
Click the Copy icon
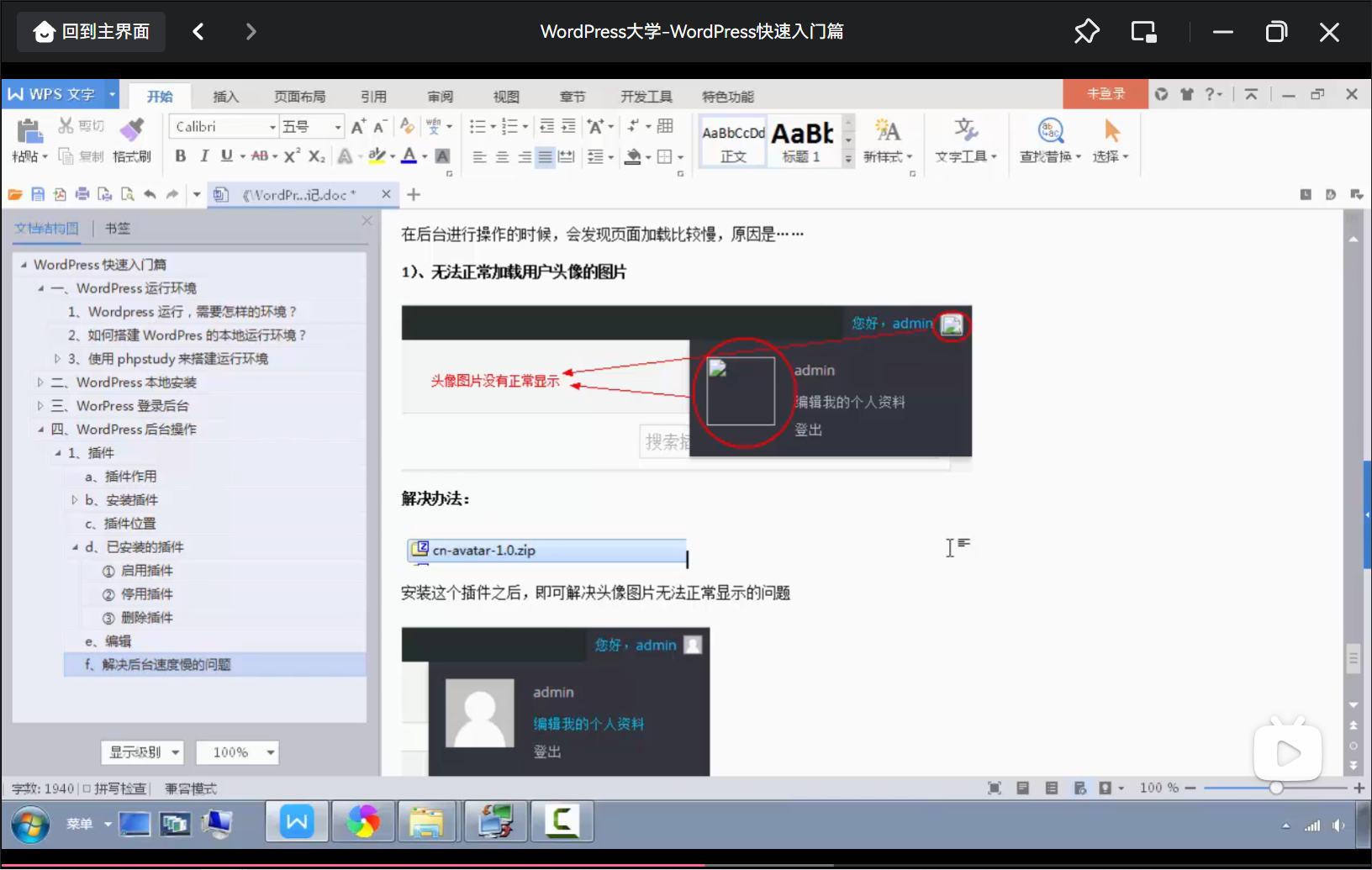(x=66, y=156)
